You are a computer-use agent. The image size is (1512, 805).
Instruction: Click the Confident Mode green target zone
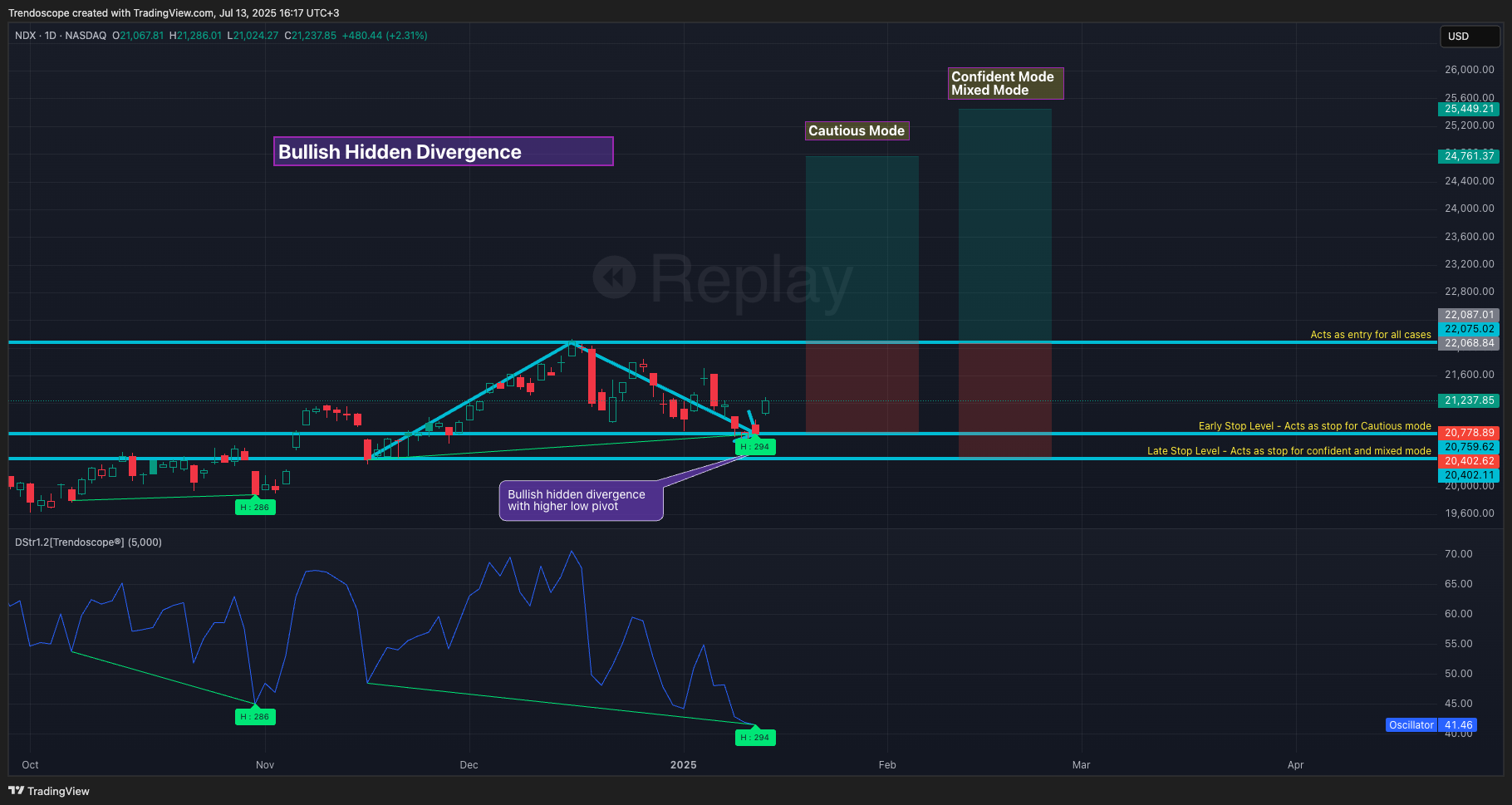pos(1004,225)
